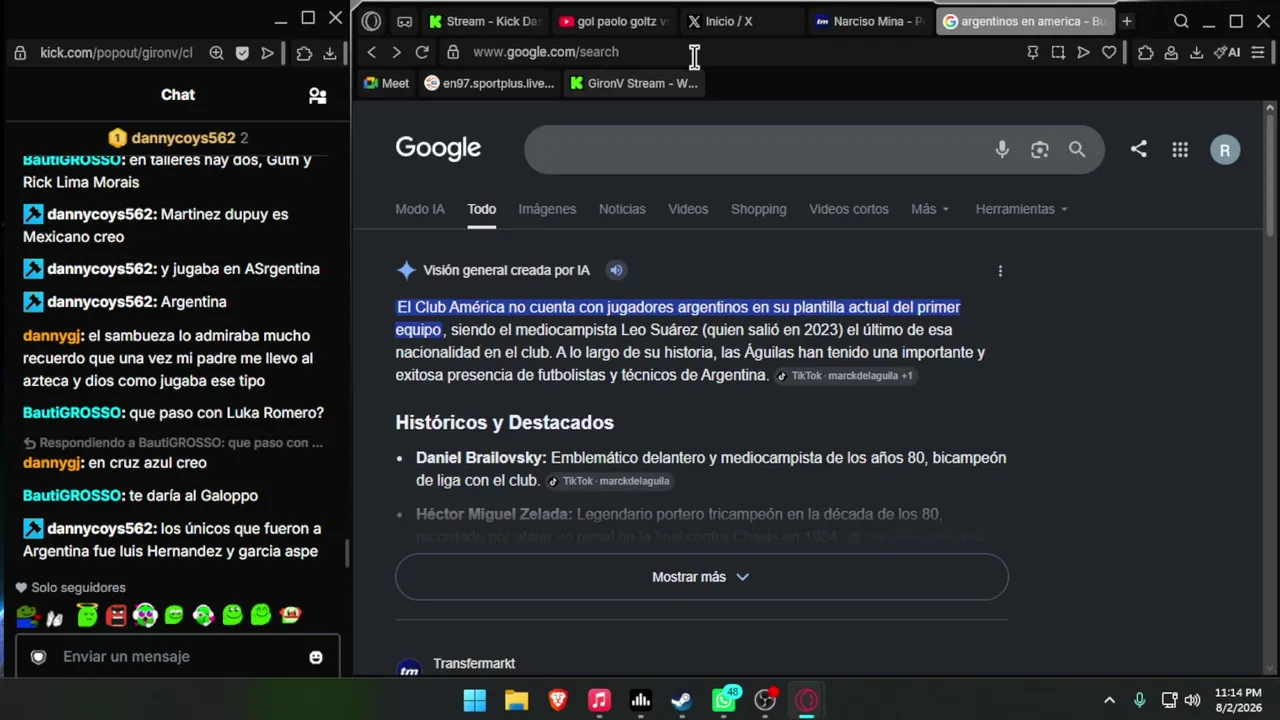Image resolution: width=1280 pixels, height=720 pixels.
Task: Zoom icon in Kick address bar
Action: [216, 53]
